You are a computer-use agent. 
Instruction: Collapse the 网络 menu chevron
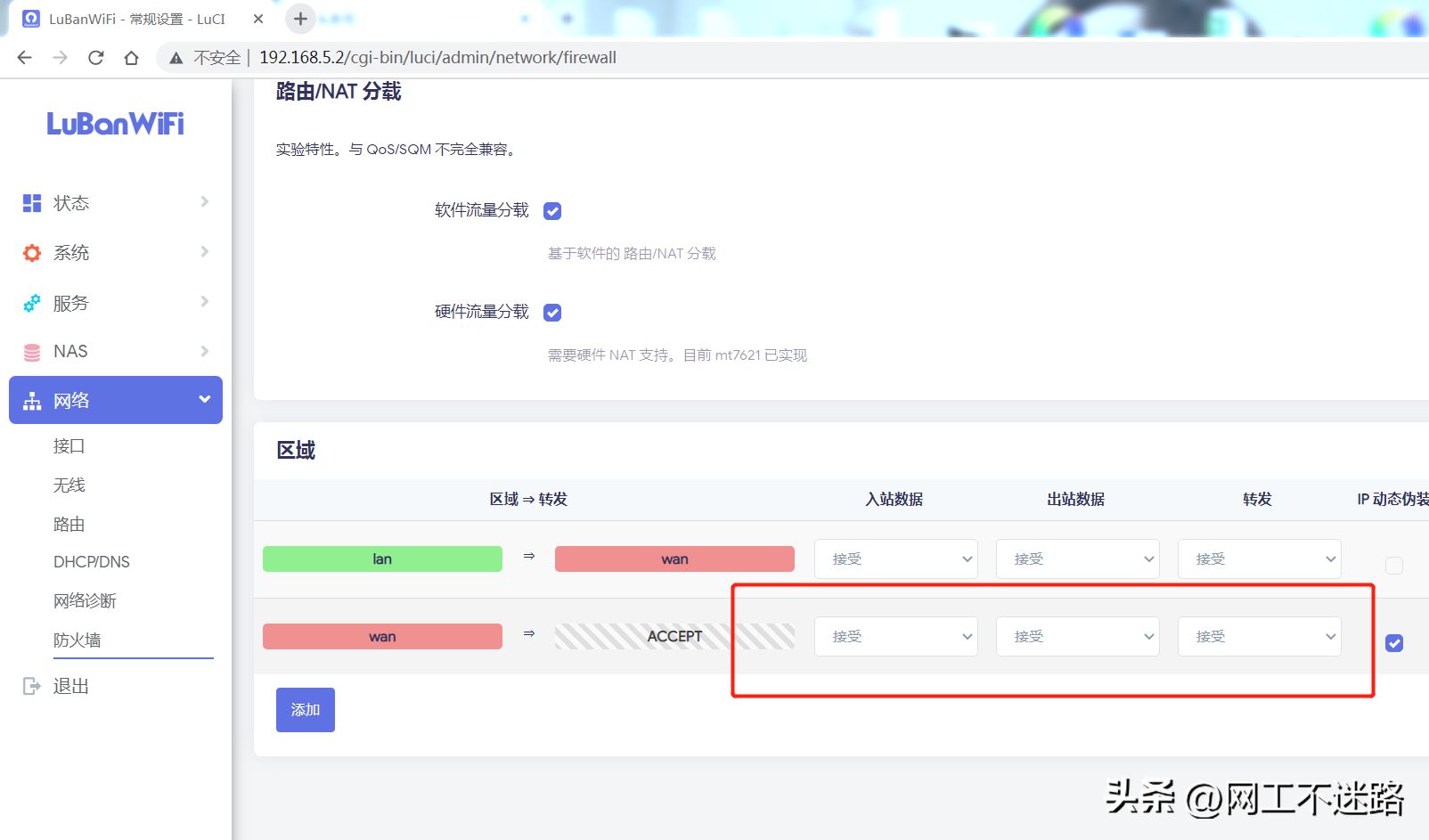click(204, 399)
